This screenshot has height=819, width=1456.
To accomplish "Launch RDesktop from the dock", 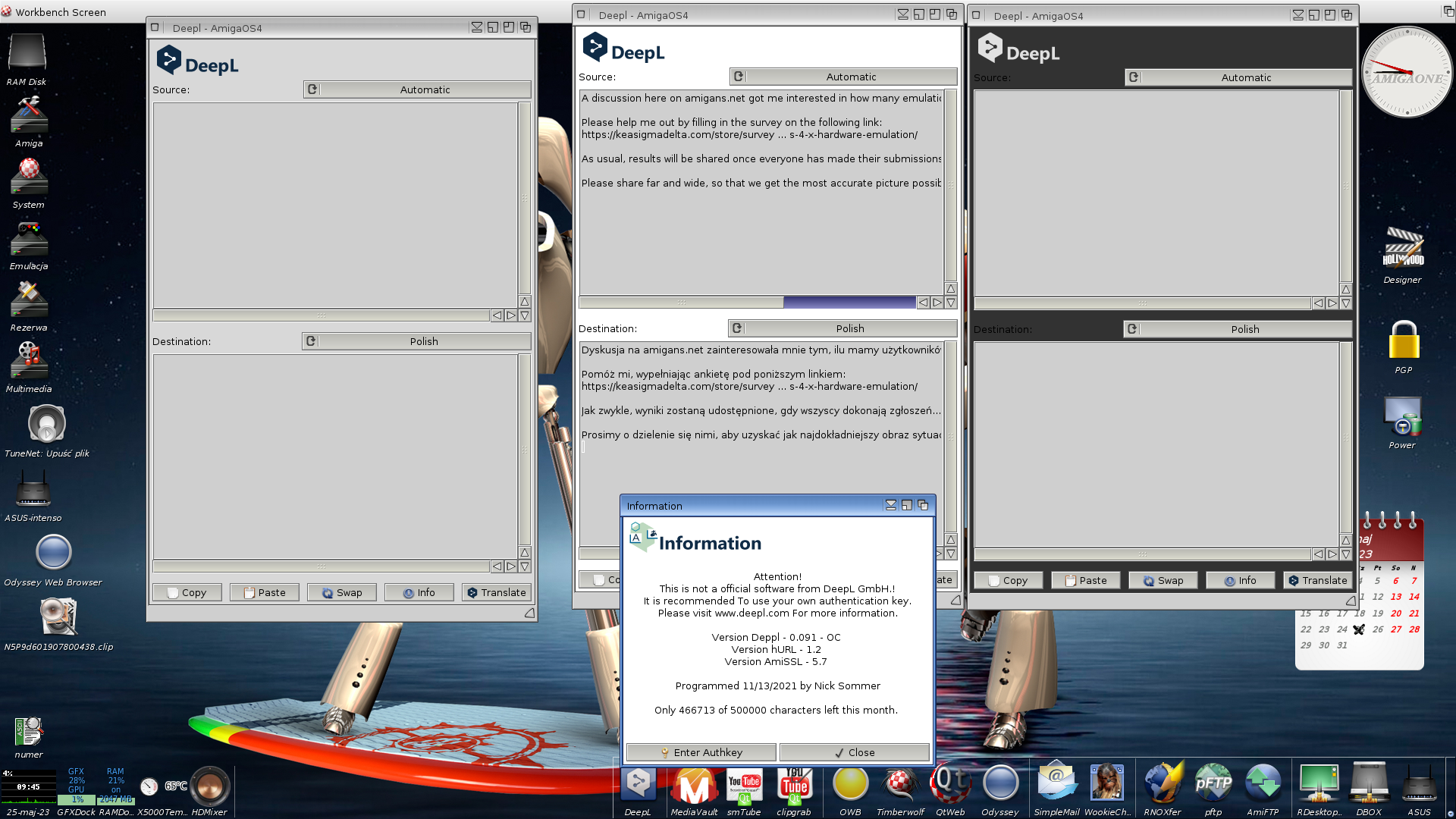I will (x=1318, y=785).
